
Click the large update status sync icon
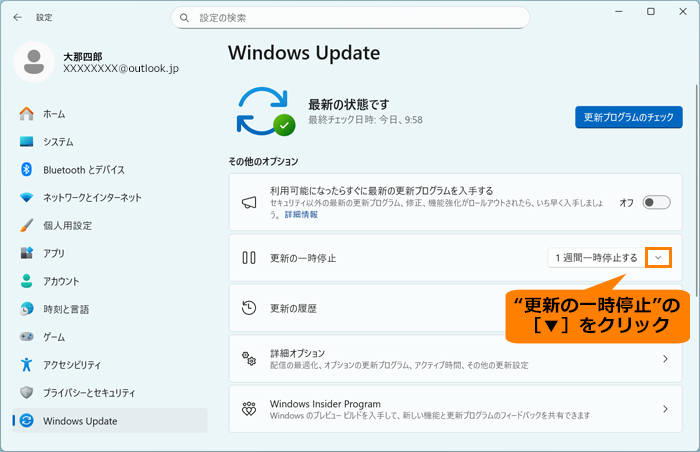(x=265, y=112)
